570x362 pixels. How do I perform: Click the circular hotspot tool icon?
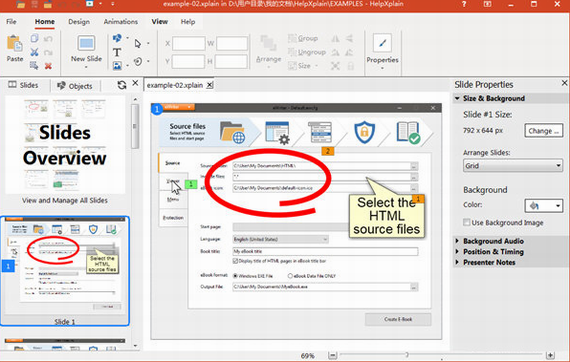(138, 61)
